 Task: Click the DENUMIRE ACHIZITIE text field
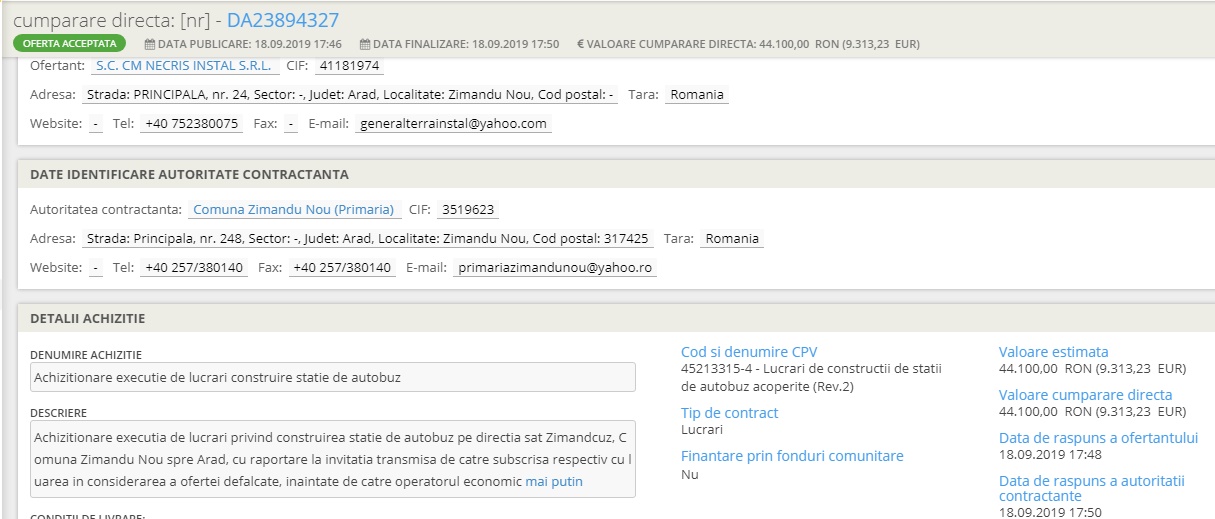click(x=333, y=377)
